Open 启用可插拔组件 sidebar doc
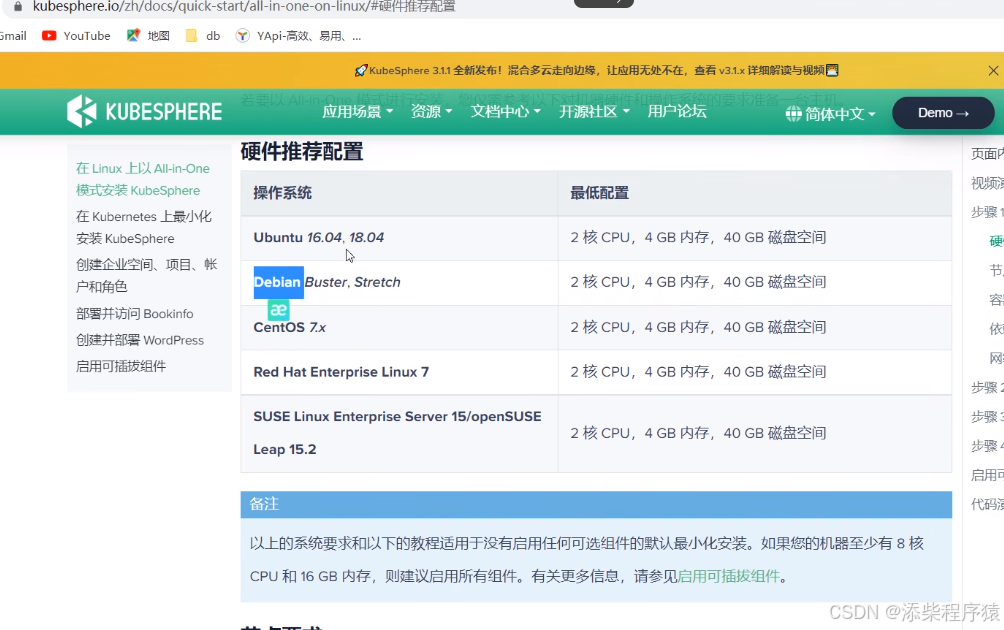 coord(121,366)
